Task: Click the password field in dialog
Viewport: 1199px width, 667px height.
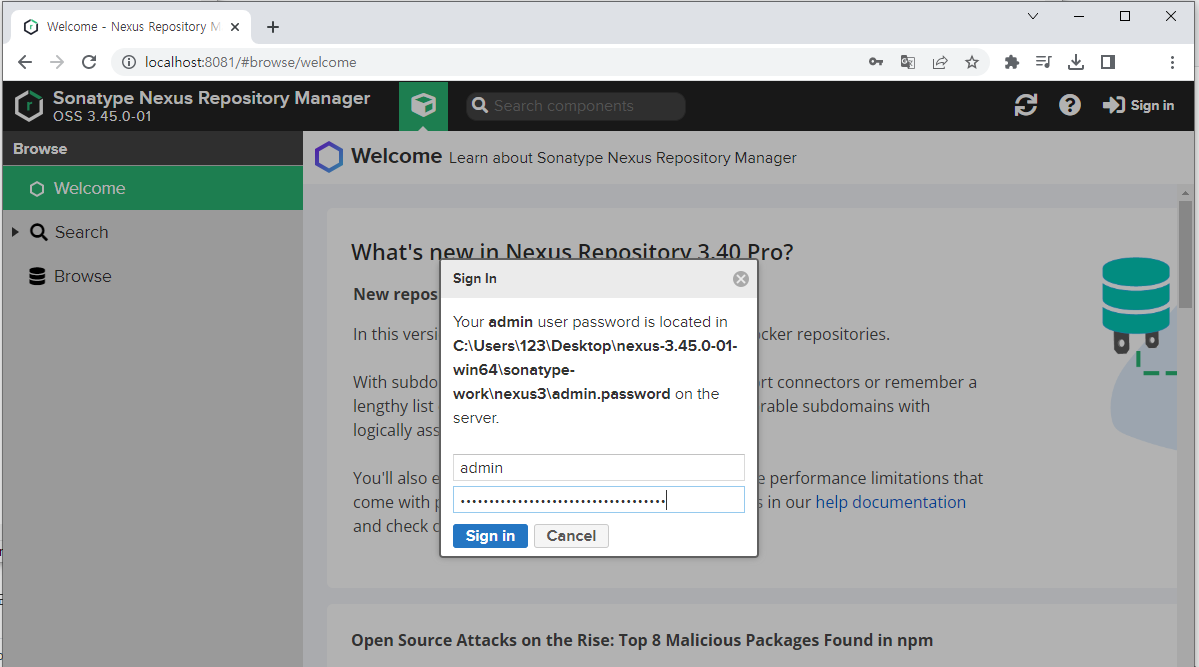Action: pyautogui.click(x=599, y=500)
